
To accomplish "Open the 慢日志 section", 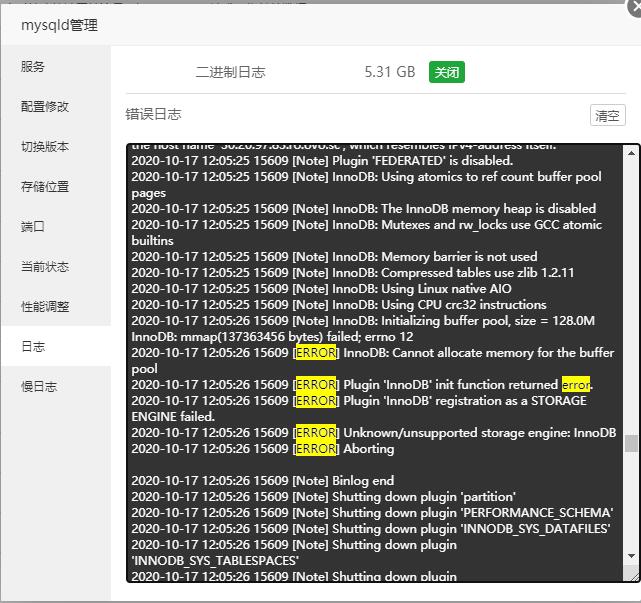I will coord(56,387).
